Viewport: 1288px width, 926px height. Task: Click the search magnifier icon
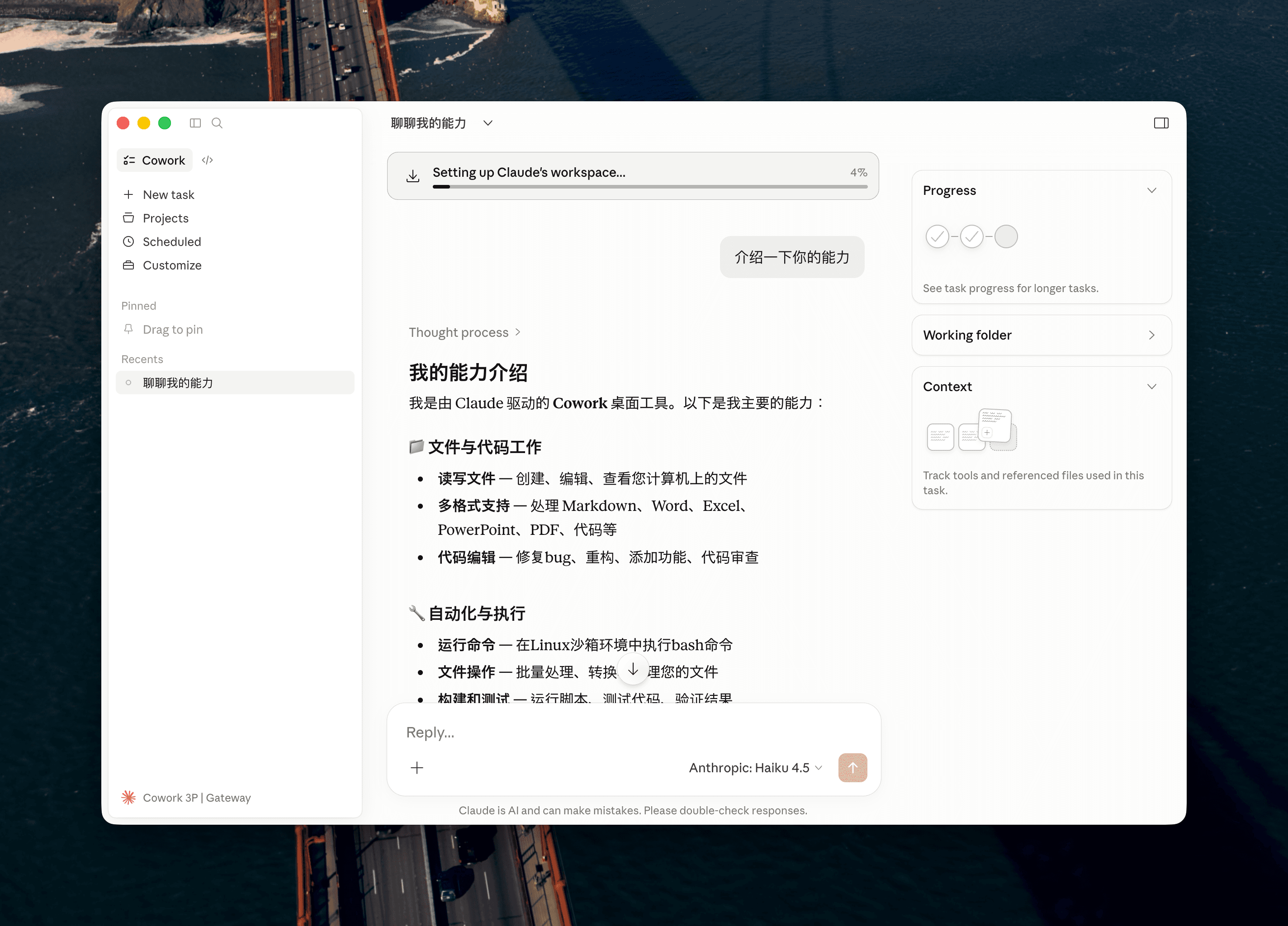tap(217, 123)
